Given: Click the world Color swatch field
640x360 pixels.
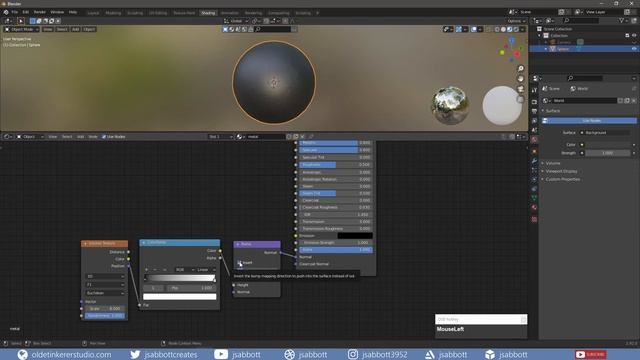Looking at the screenshot, I should (x=608, y=144).
